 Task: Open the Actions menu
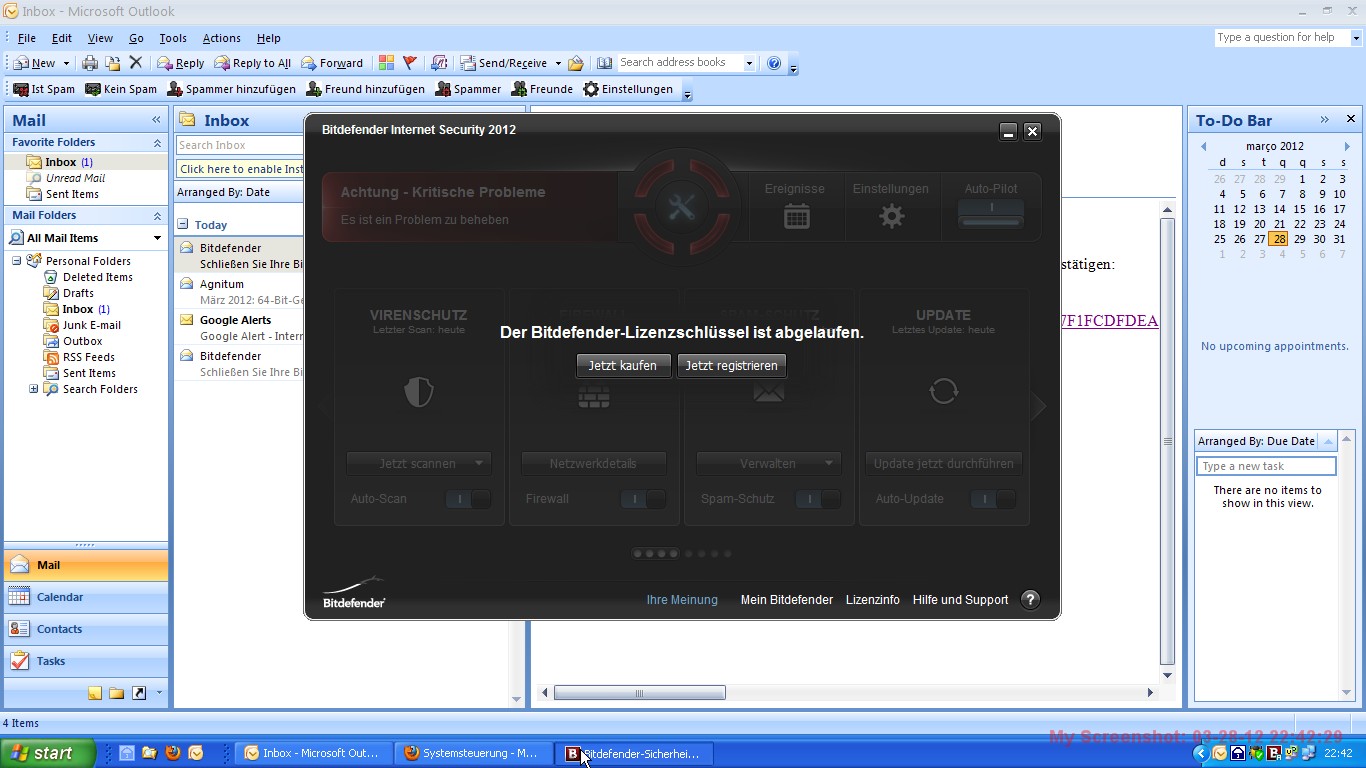(221, 38)
